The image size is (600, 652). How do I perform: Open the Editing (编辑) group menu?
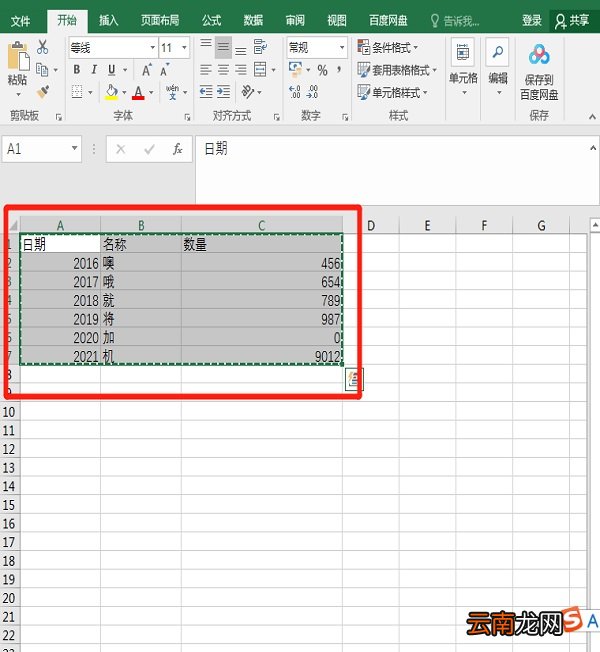[498, 67]
